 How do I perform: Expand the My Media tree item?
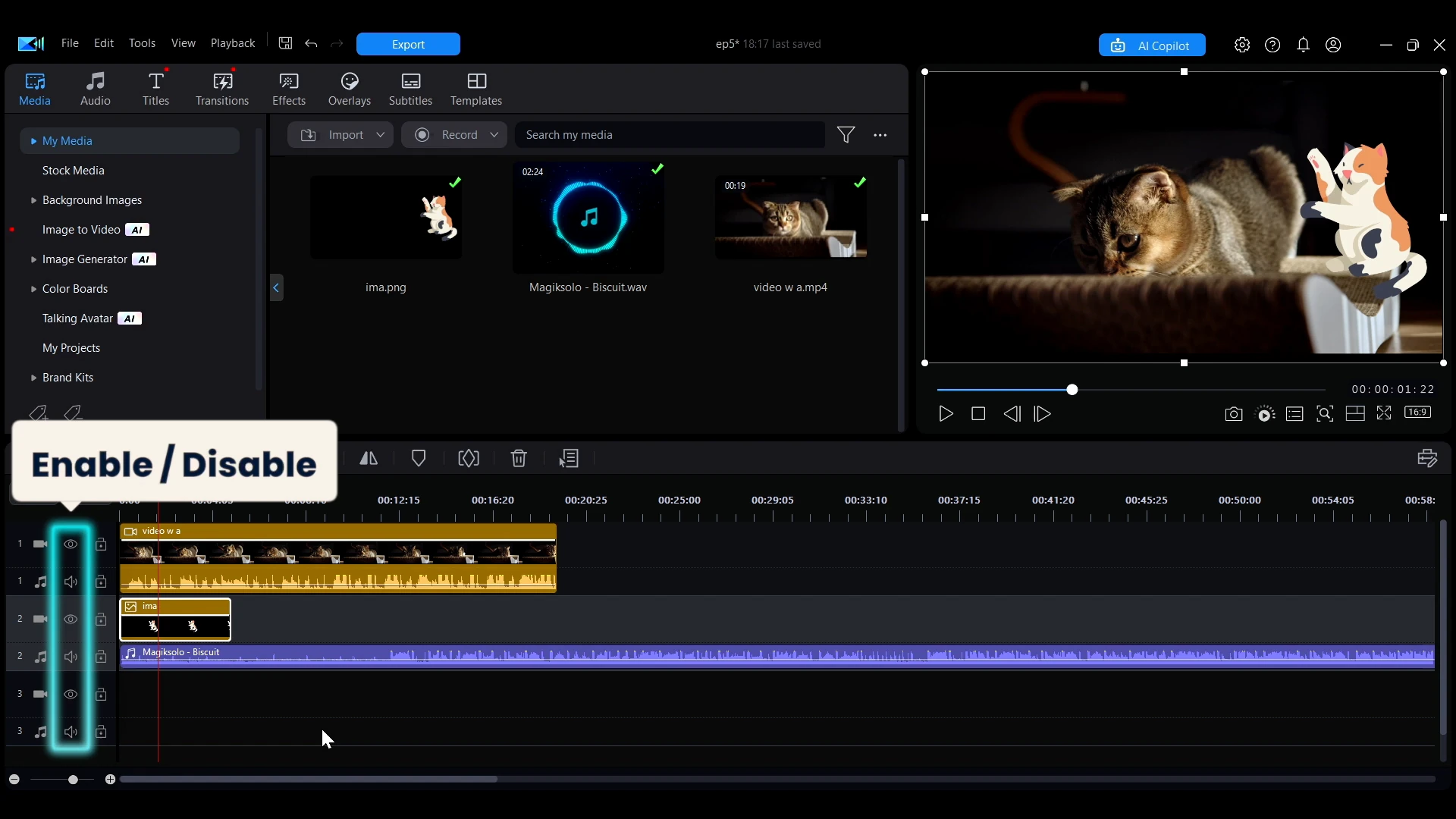[x=33, y=141]
